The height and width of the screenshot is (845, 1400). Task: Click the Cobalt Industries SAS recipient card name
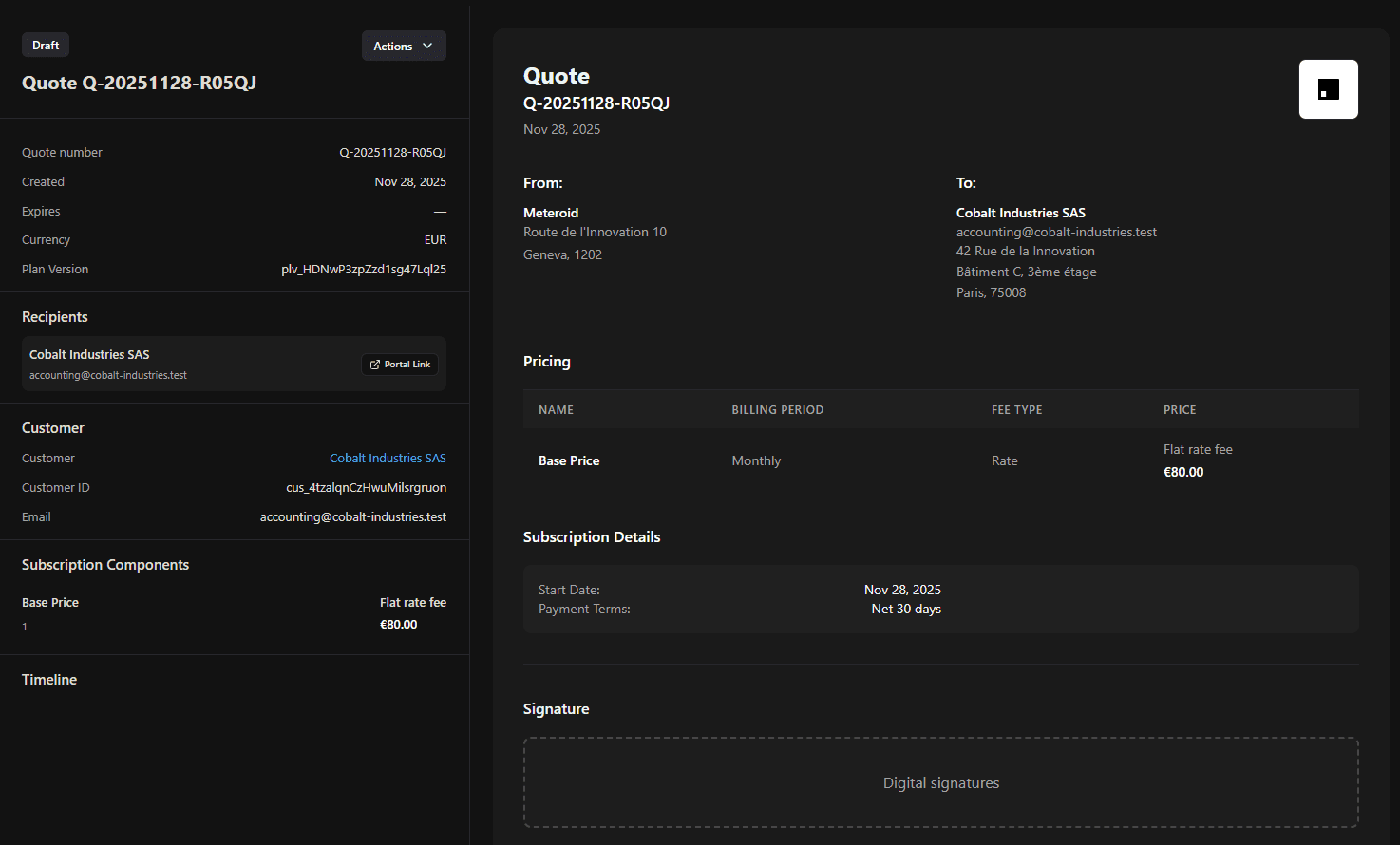pyautogui.click(x=89, y=354)
